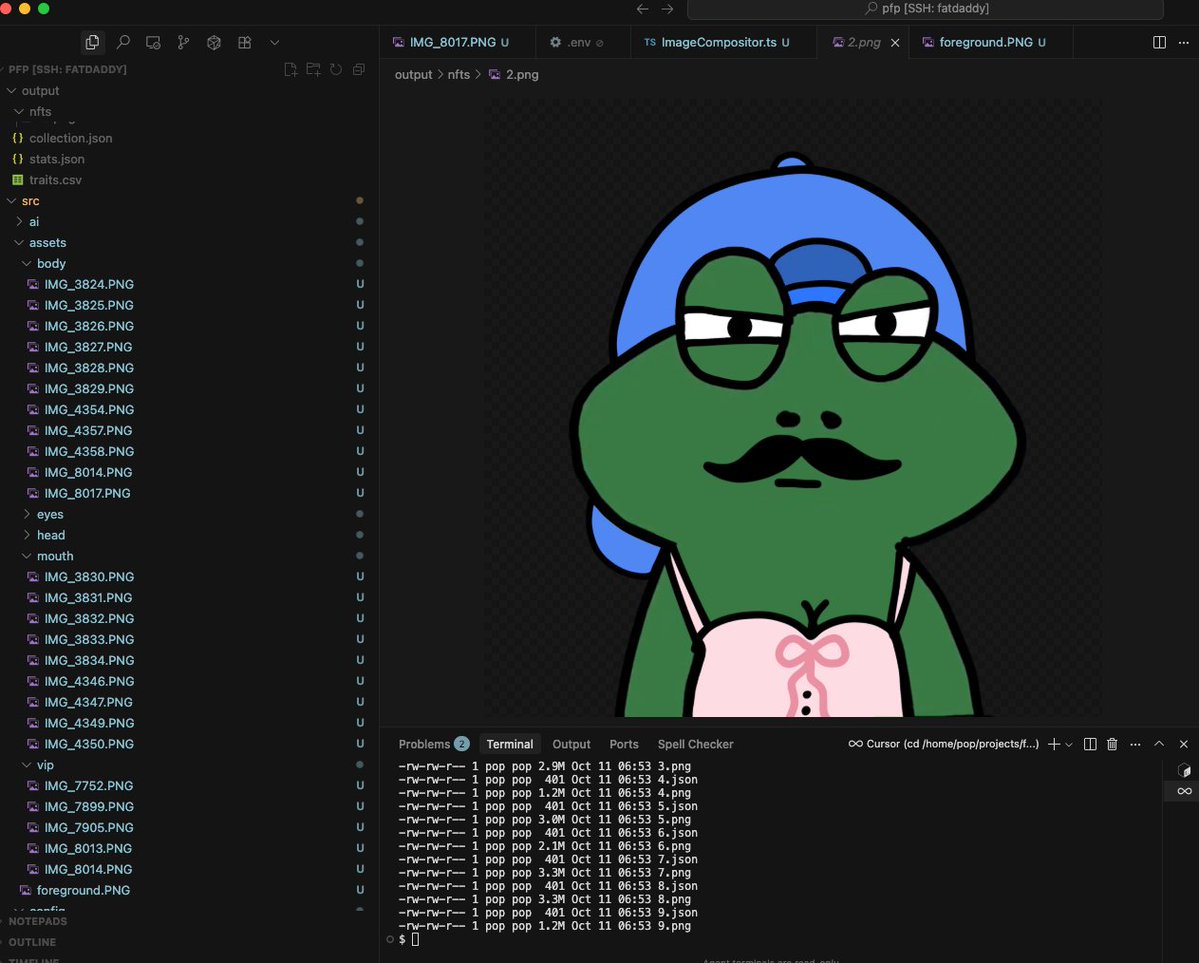
Task: Open editor more actions ellipsis
Action: 1184,43
